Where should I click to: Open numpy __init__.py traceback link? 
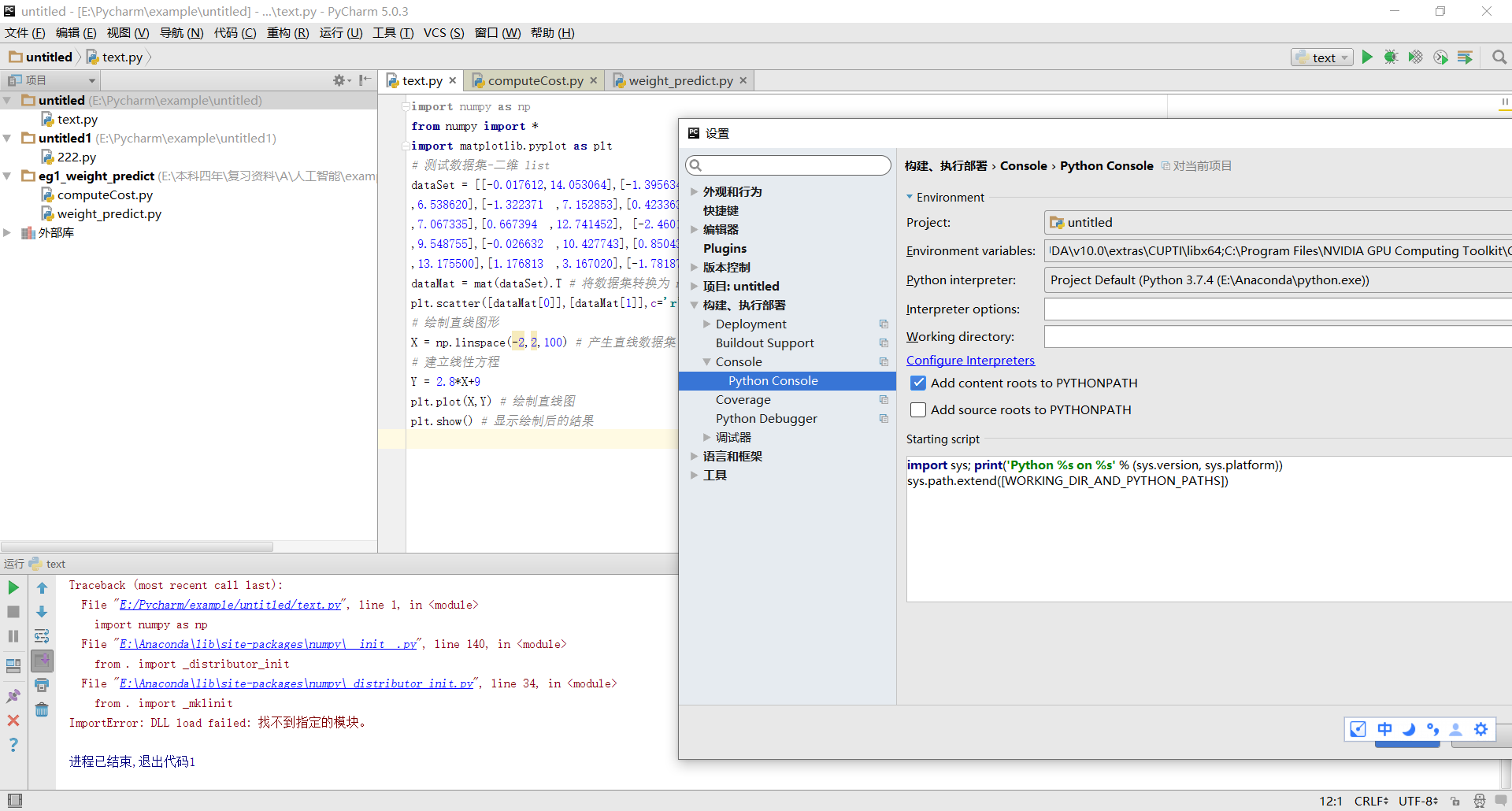[269, 645]
